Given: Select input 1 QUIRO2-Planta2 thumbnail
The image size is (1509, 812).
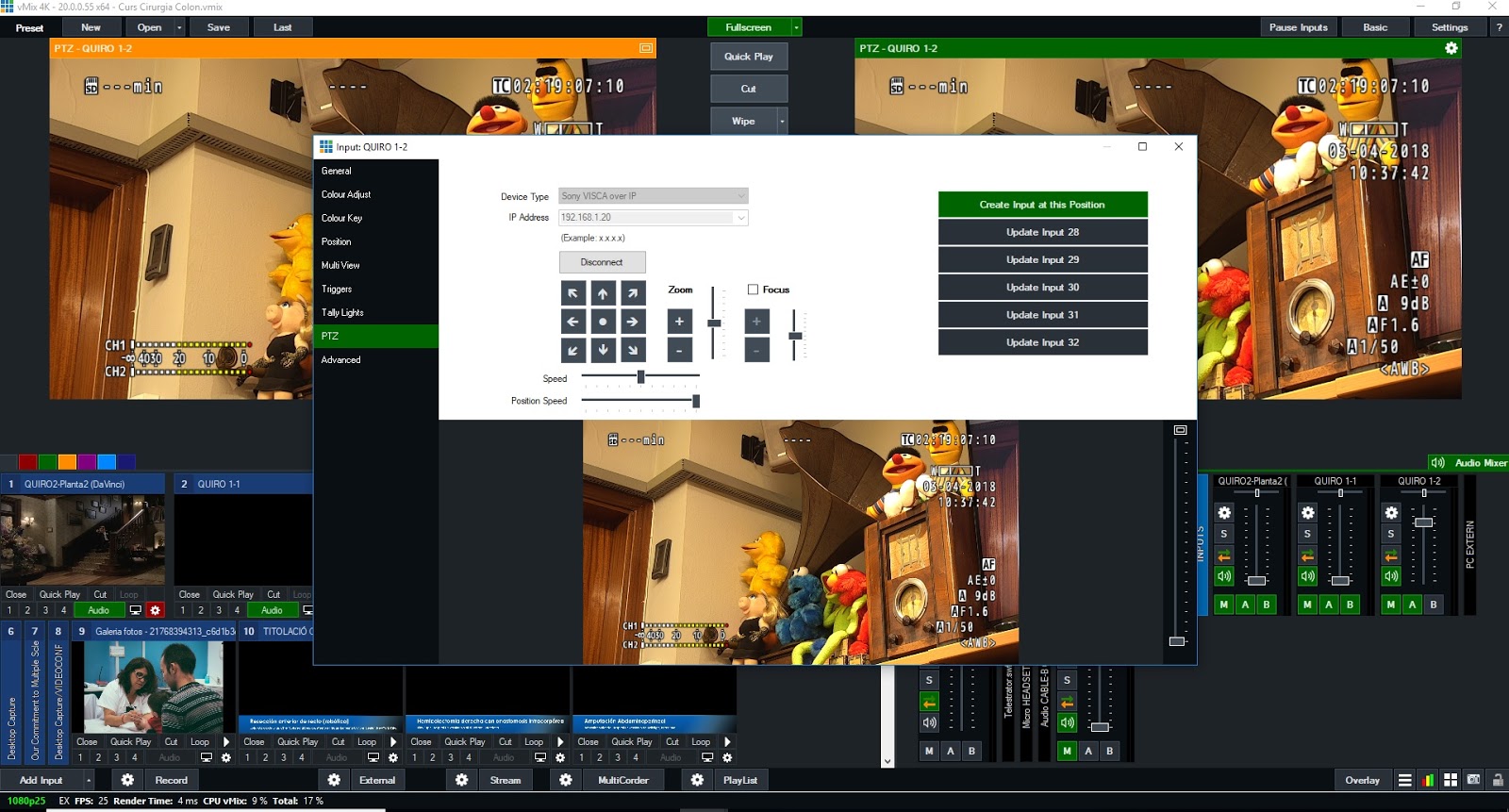Looking at the screenshot, I should coord(82,540).
